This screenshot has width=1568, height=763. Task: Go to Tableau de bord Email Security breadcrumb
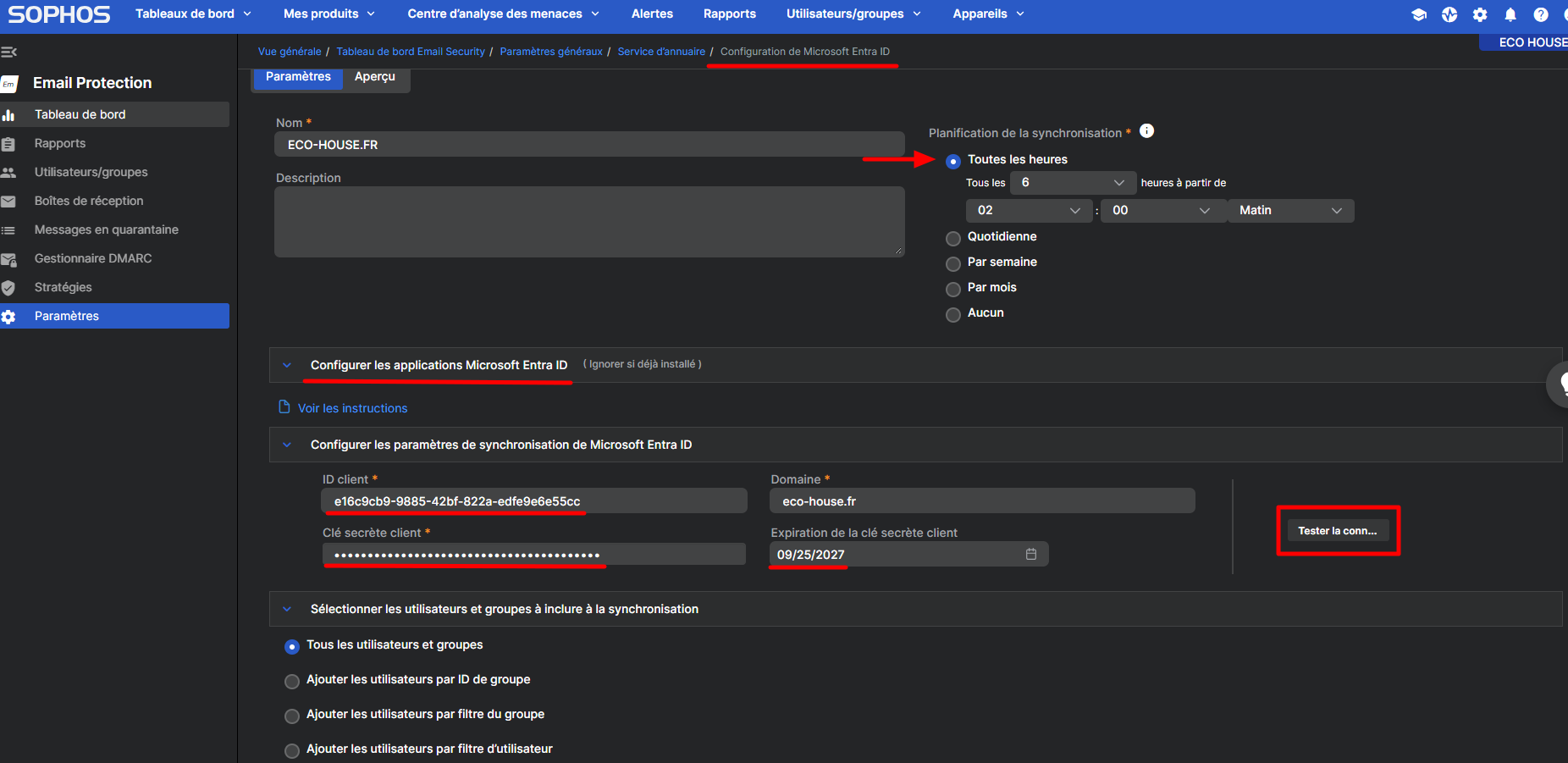pos(411,52)
